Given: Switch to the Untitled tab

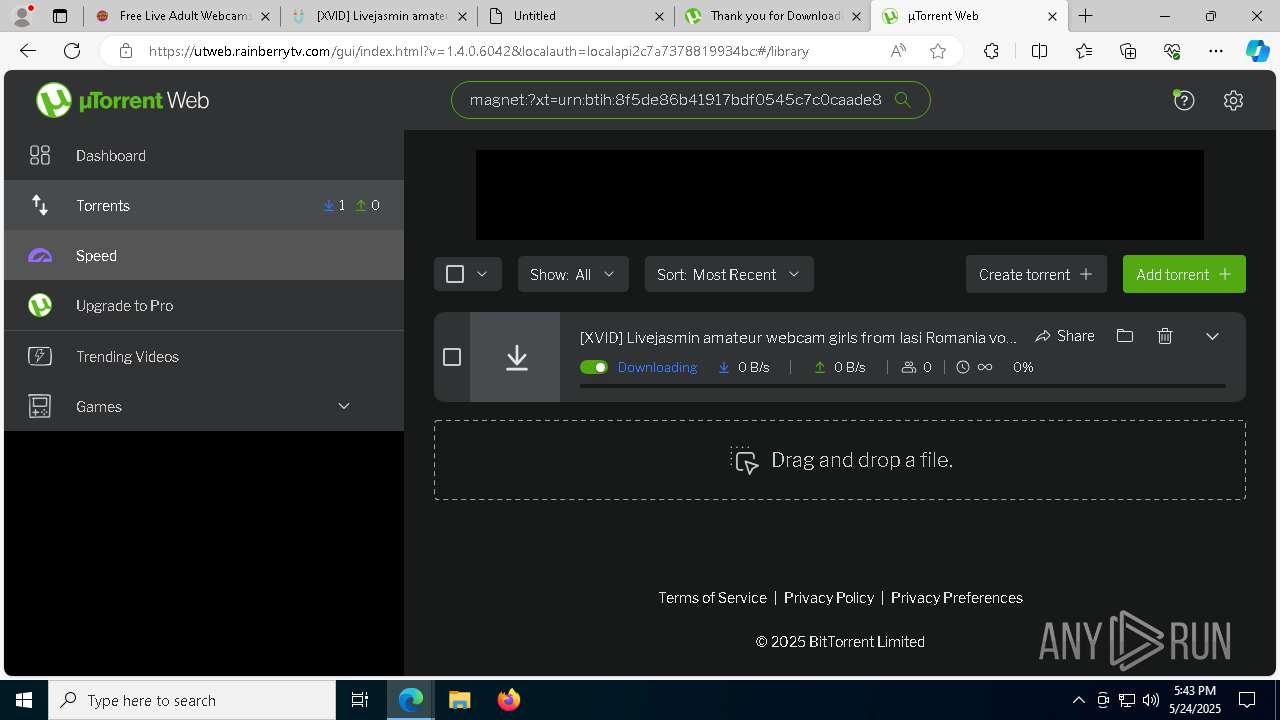Looking at the screenshot, I should point(575,16).
